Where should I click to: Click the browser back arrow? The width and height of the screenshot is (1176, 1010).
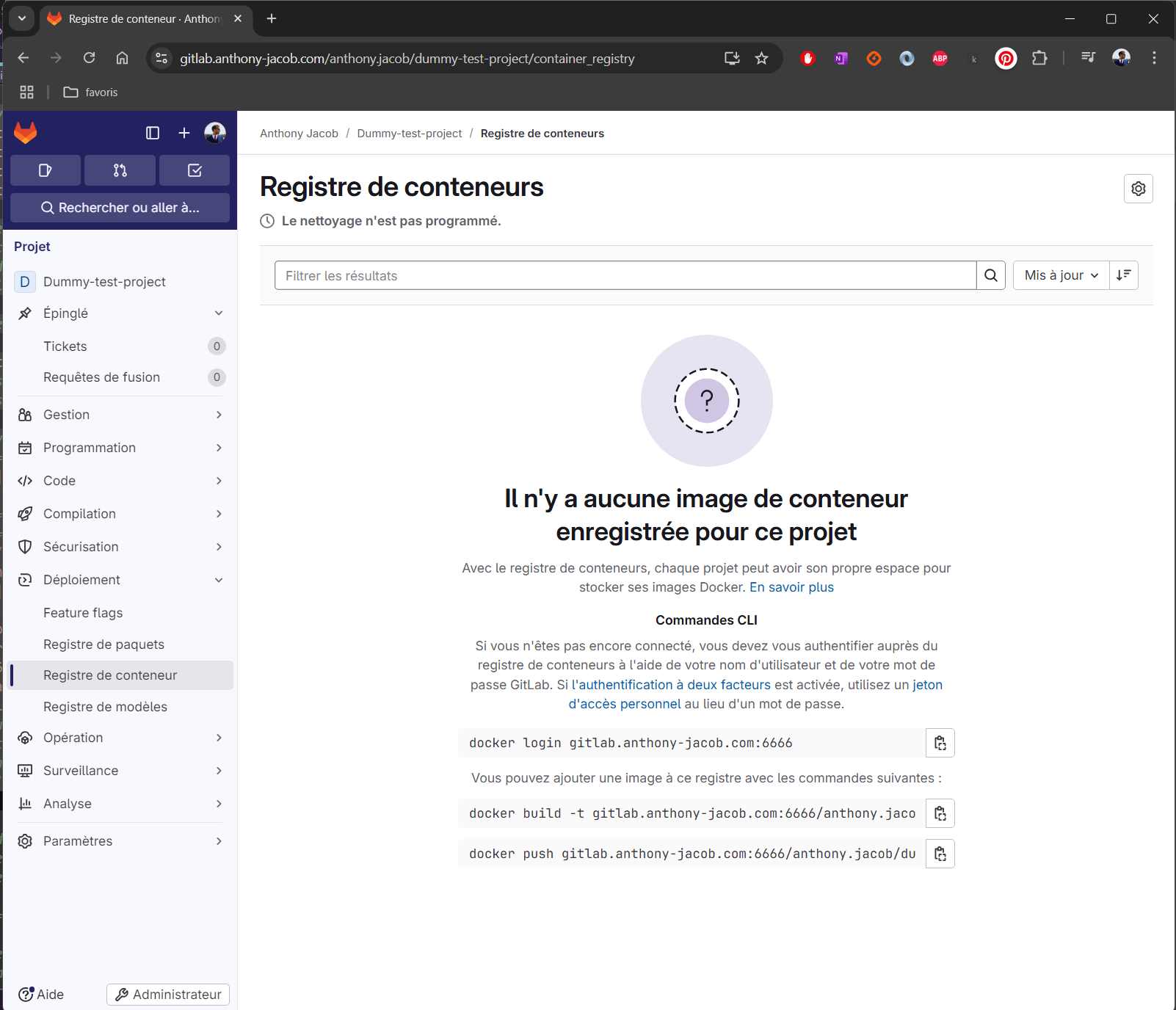click(x=23, y=58)
